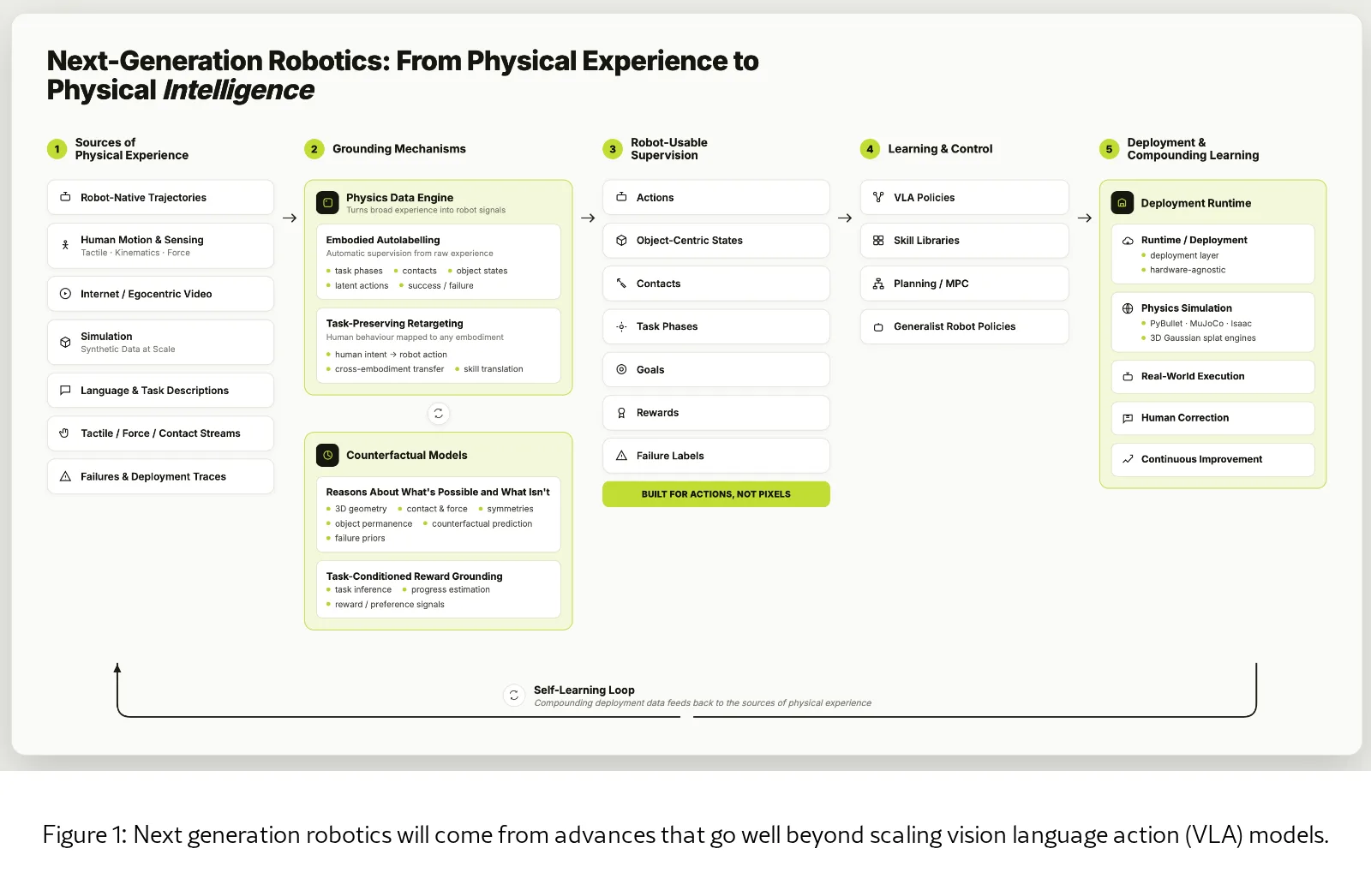1371x896 pixels.
Task: Click the Tactile / Force / Contact Streams card
Action: coord(160,433)
